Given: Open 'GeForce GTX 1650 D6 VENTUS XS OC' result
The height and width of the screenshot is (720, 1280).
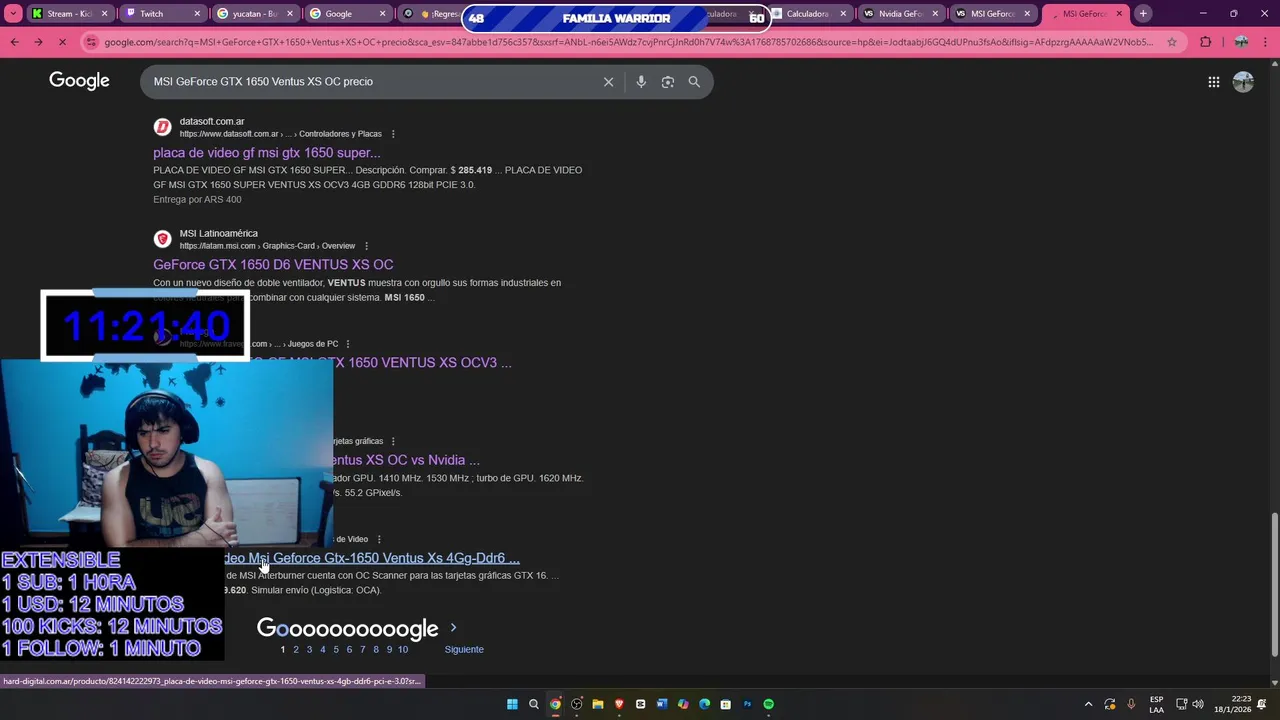Looking at the screenshot, I should pyautogui.click(x=273, y=265).
